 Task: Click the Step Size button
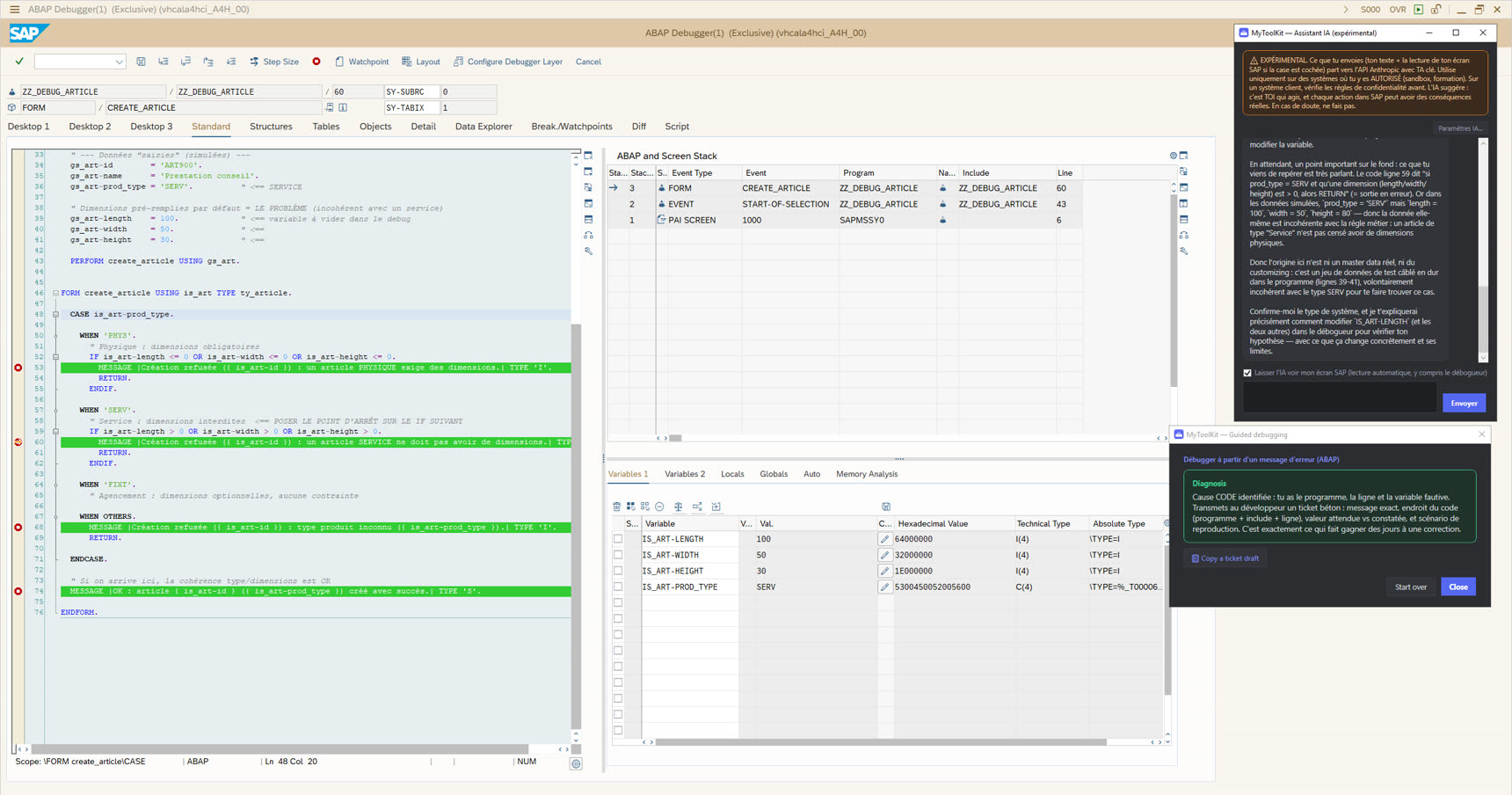(x=274, y=62)
